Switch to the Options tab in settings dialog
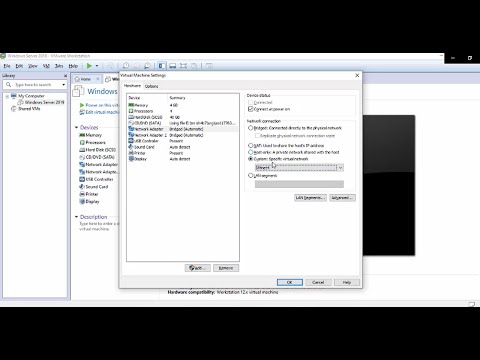The height and width of the screenshot is (360, 480). pyautogui.click(x=151, y=86)
